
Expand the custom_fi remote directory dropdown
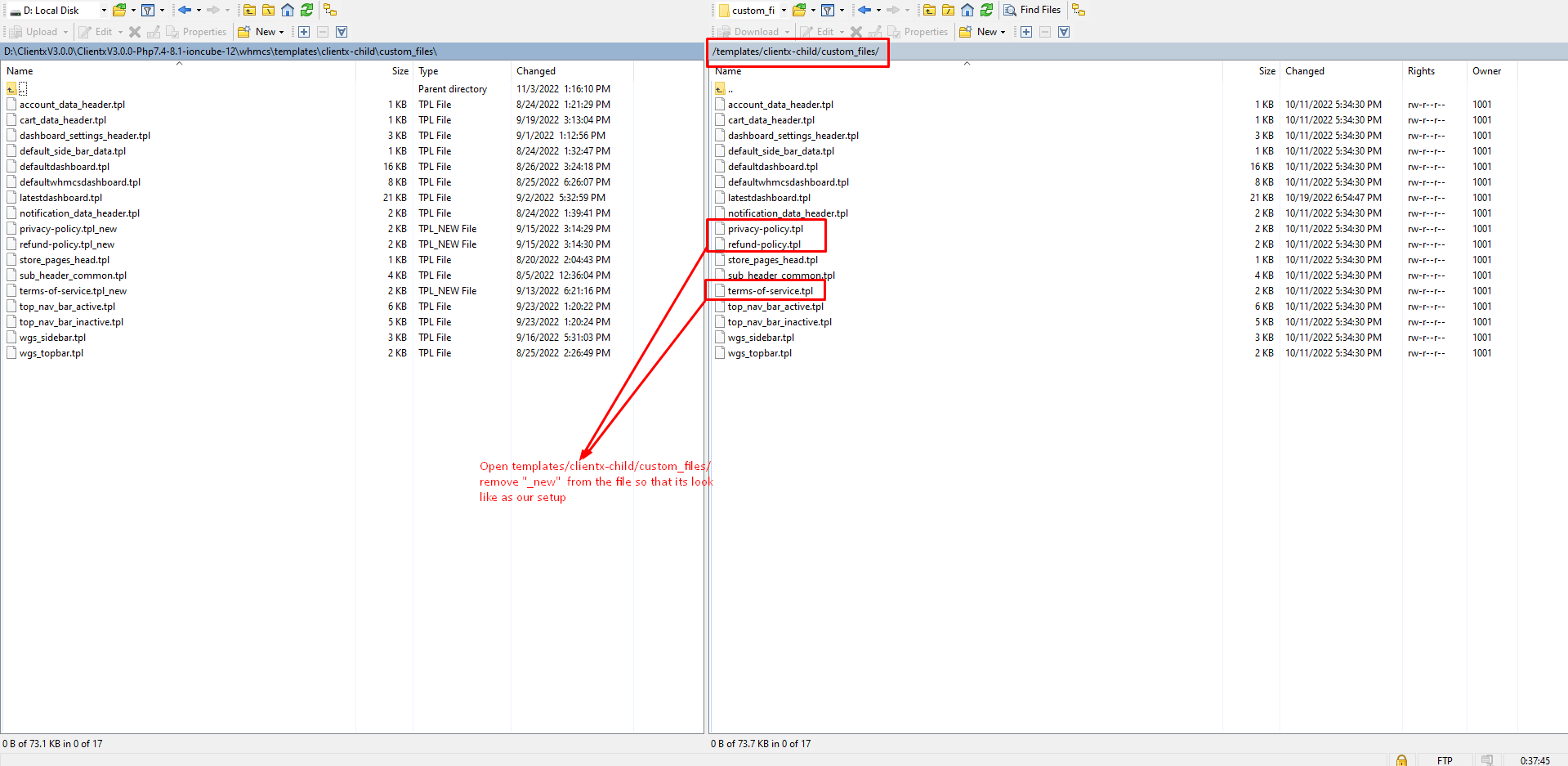point(783,10)
